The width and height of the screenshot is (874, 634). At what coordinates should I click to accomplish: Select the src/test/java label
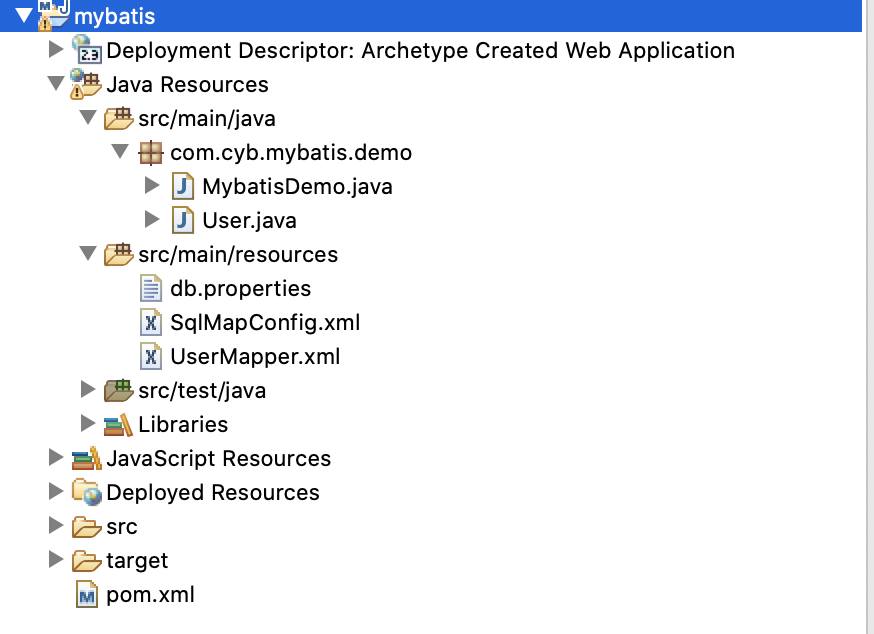202,391
